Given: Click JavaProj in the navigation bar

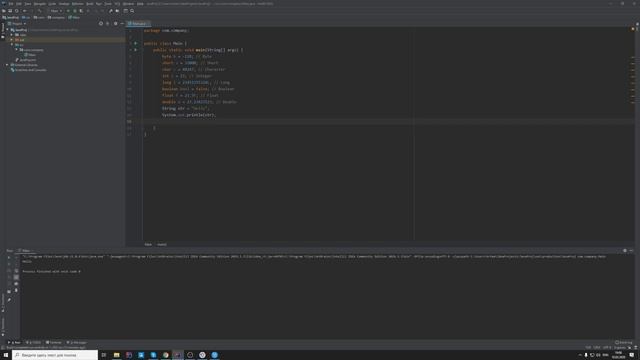Looking at the screenshot, I should (11, 18).
